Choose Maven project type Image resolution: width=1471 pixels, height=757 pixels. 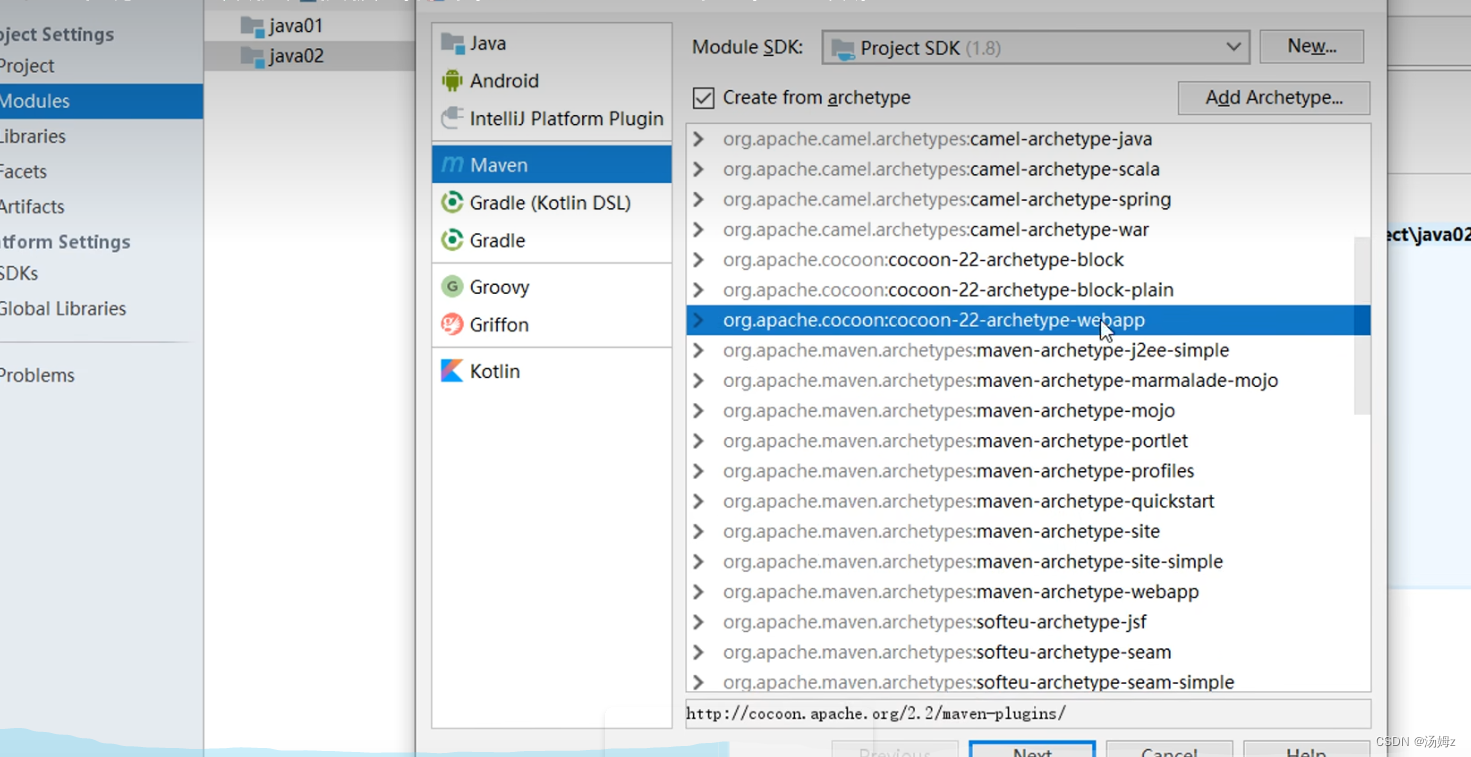pos(552,165)
